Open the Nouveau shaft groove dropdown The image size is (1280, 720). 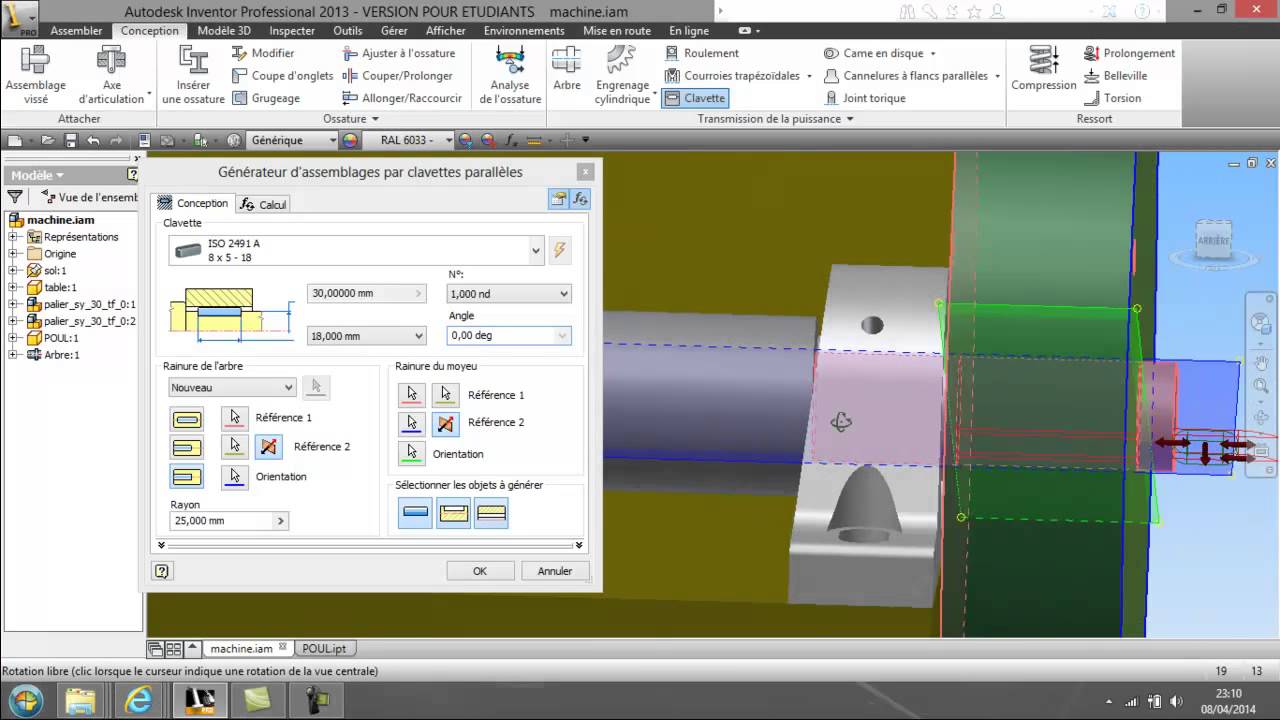coord(289,387)
